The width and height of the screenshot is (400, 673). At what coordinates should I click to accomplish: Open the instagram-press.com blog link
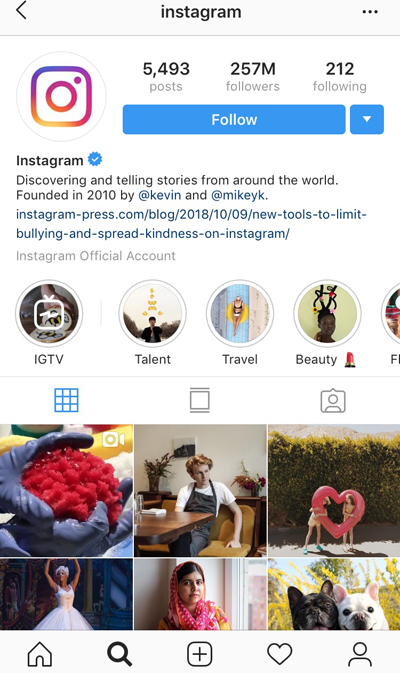(x=191, y=224)
